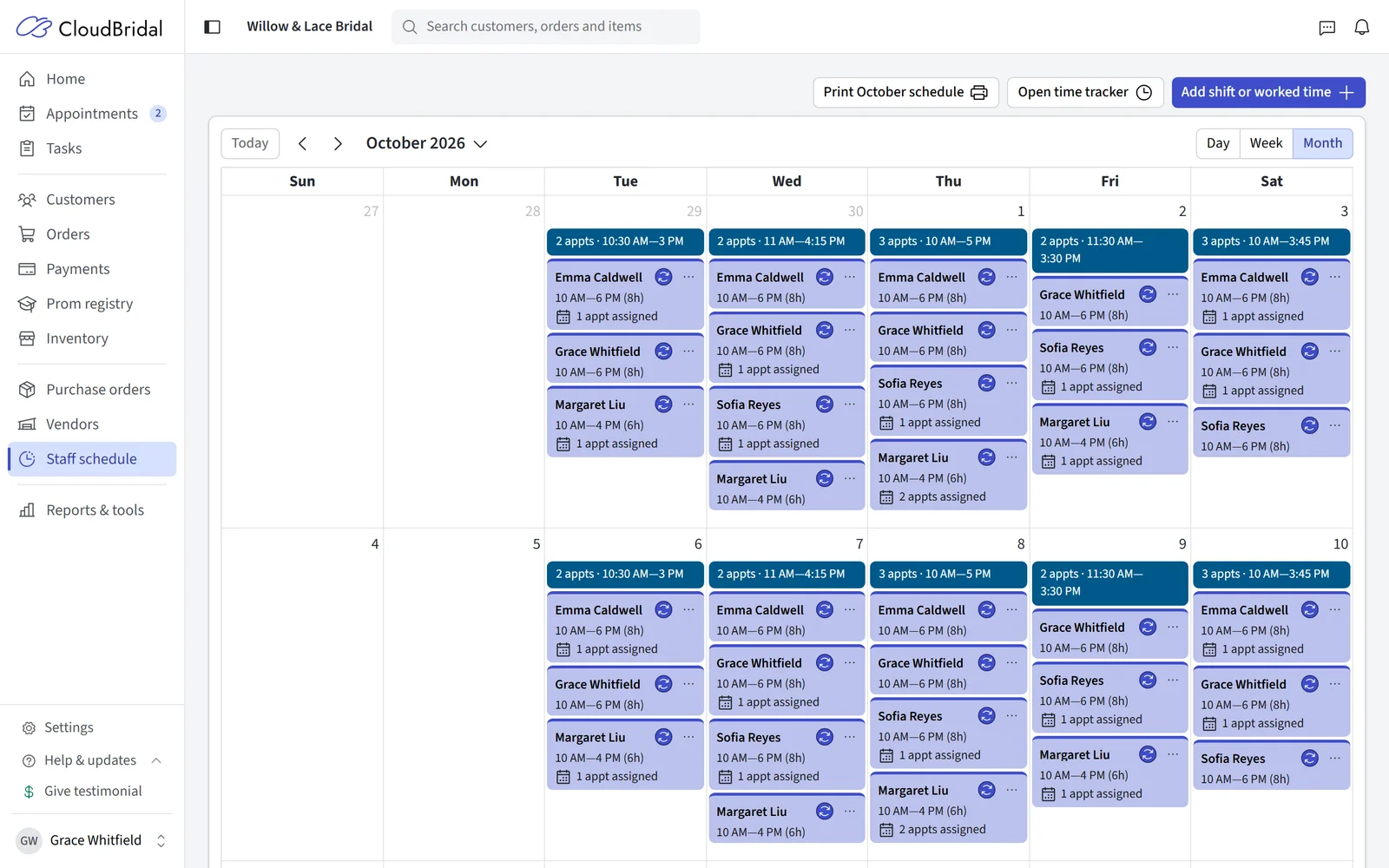The height and width of the screenshot is (868, 1389).
Task: Click recurring icon on Margaret Liu Oct 7 shift
Action: (825, 811)
